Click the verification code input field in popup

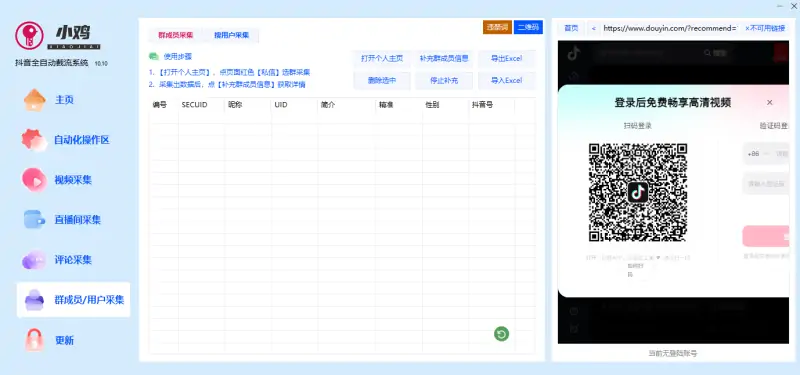coord(766,184)
